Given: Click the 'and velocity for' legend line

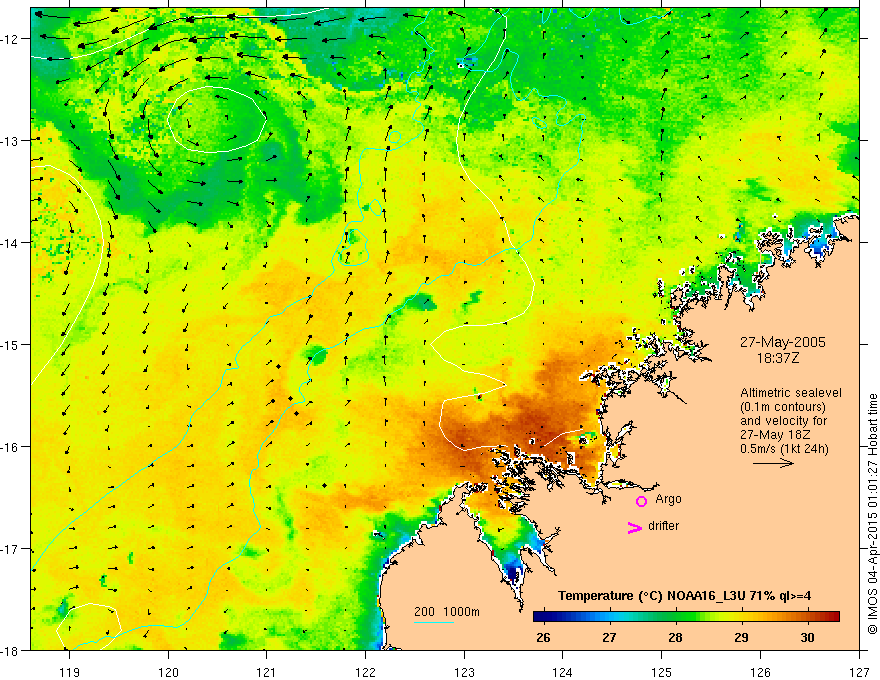Looking at the screenshot, I should (783, 421).
